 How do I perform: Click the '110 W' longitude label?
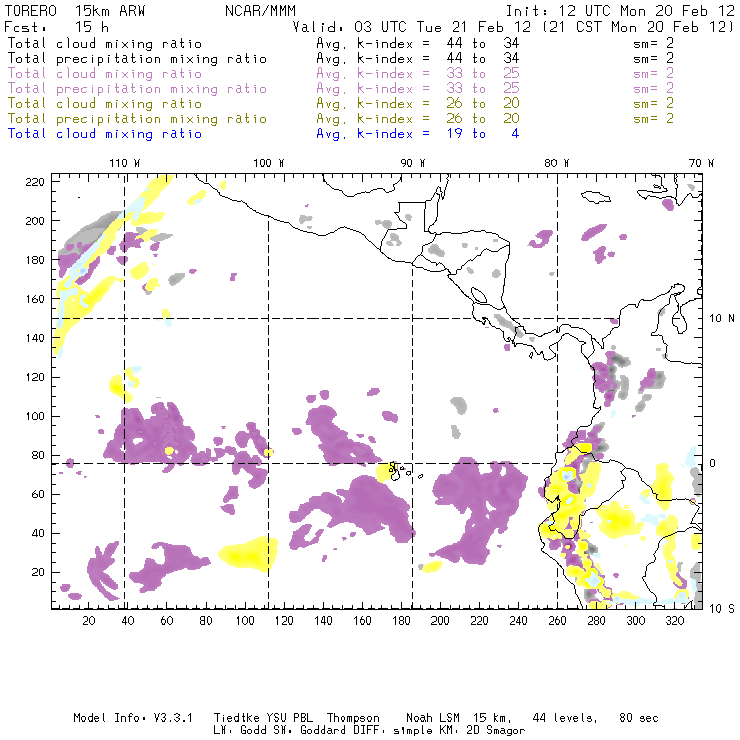click(x=125, y=163)
